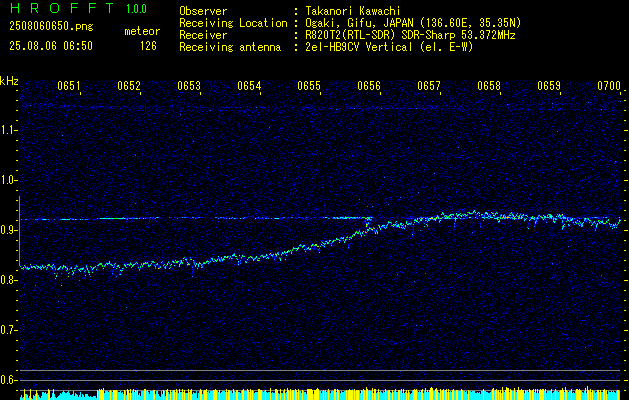Click the 0658 time marker

tap(489, 86)
